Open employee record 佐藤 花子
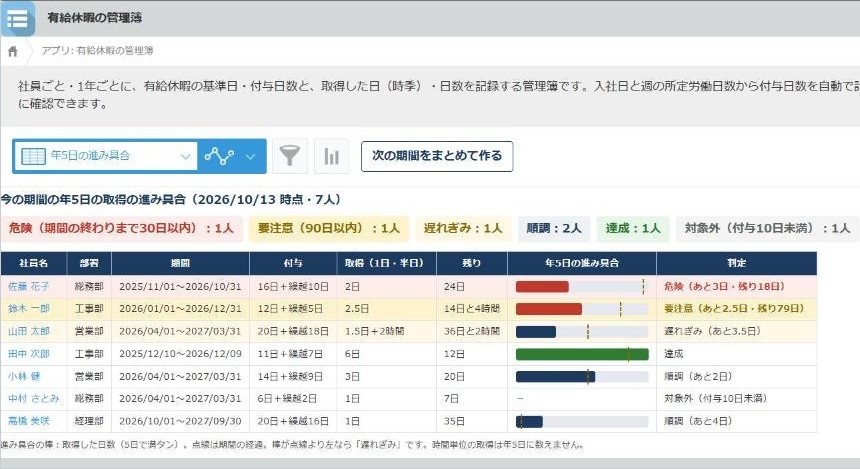The image size is (860, 469). [29, 286]
